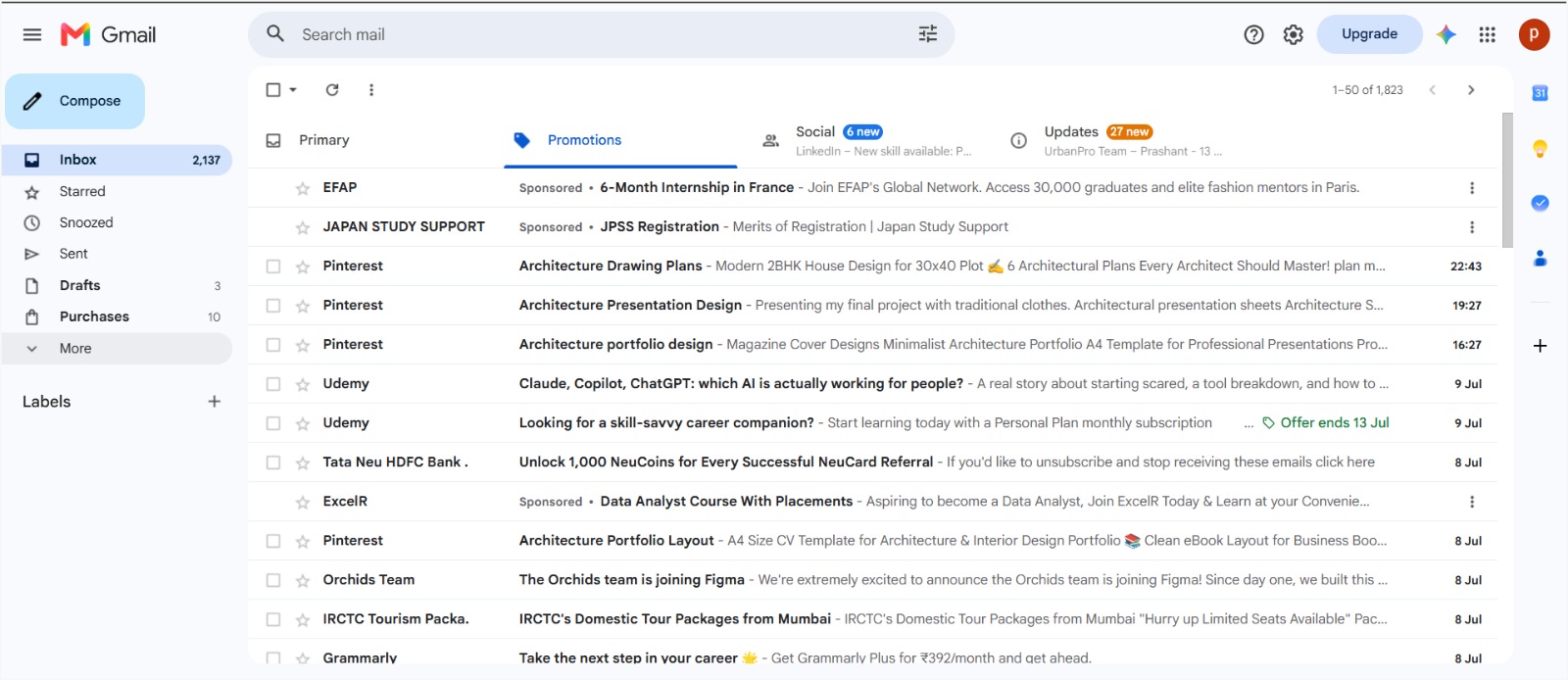Click the 1–50 of 1,823 counter

click(1367, 90)
